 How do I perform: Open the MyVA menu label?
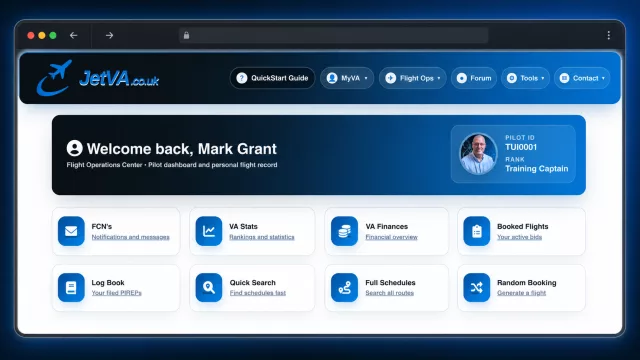tap(351, 78)
